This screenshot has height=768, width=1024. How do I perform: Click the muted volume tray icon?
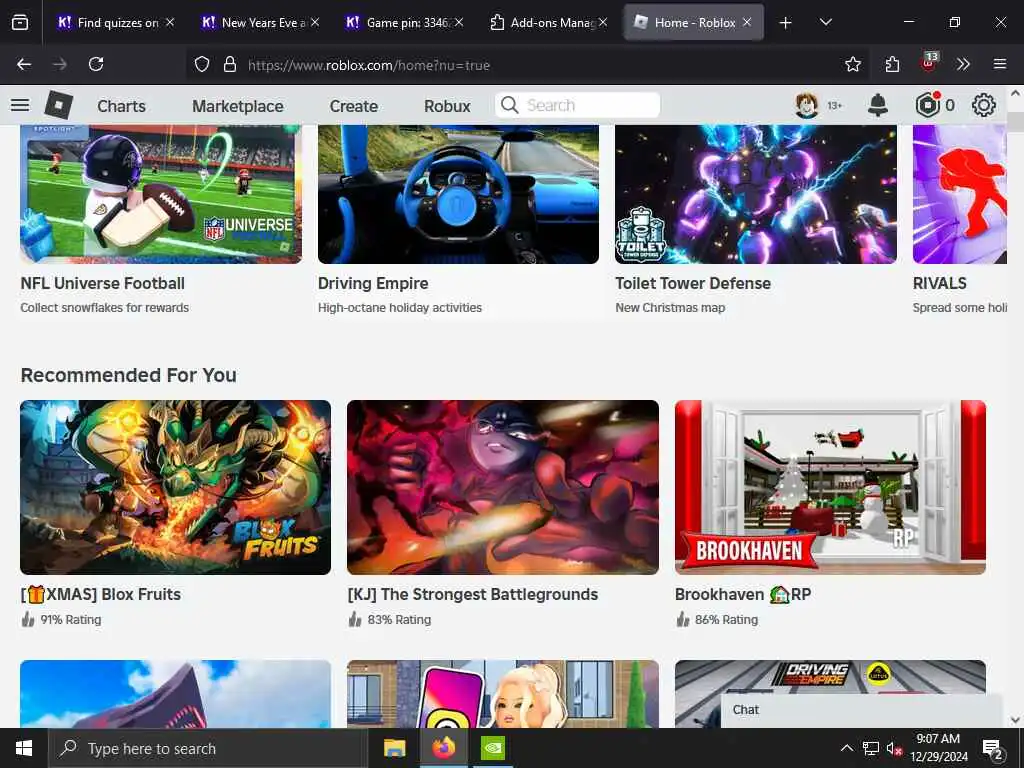pyautogui.click(x=894, y=748)
